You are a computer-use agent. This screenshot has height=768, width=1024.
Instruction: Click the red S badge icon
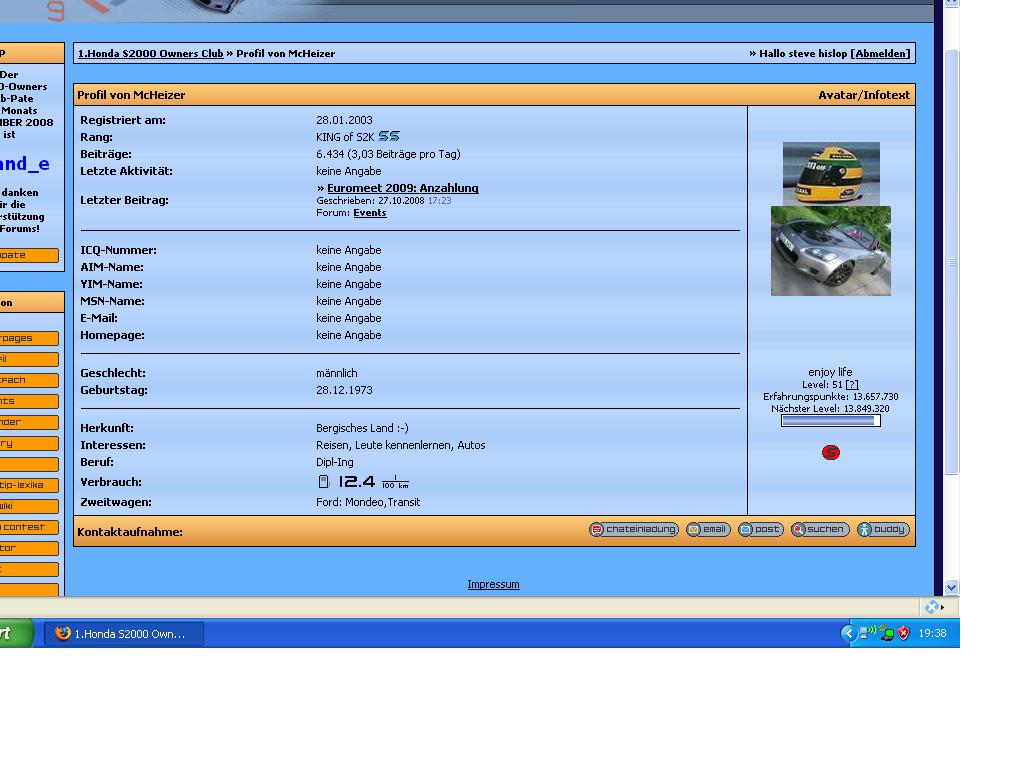tap(830, 453)
